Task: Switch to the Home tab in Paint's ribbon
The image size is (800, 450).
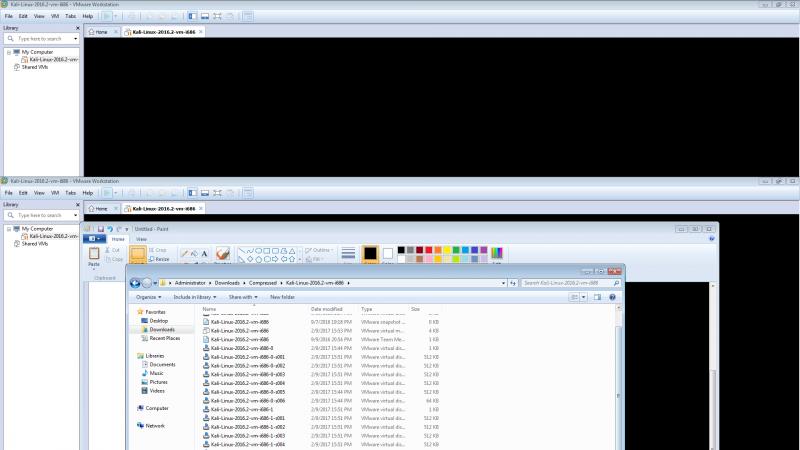Action: (118, 239)
